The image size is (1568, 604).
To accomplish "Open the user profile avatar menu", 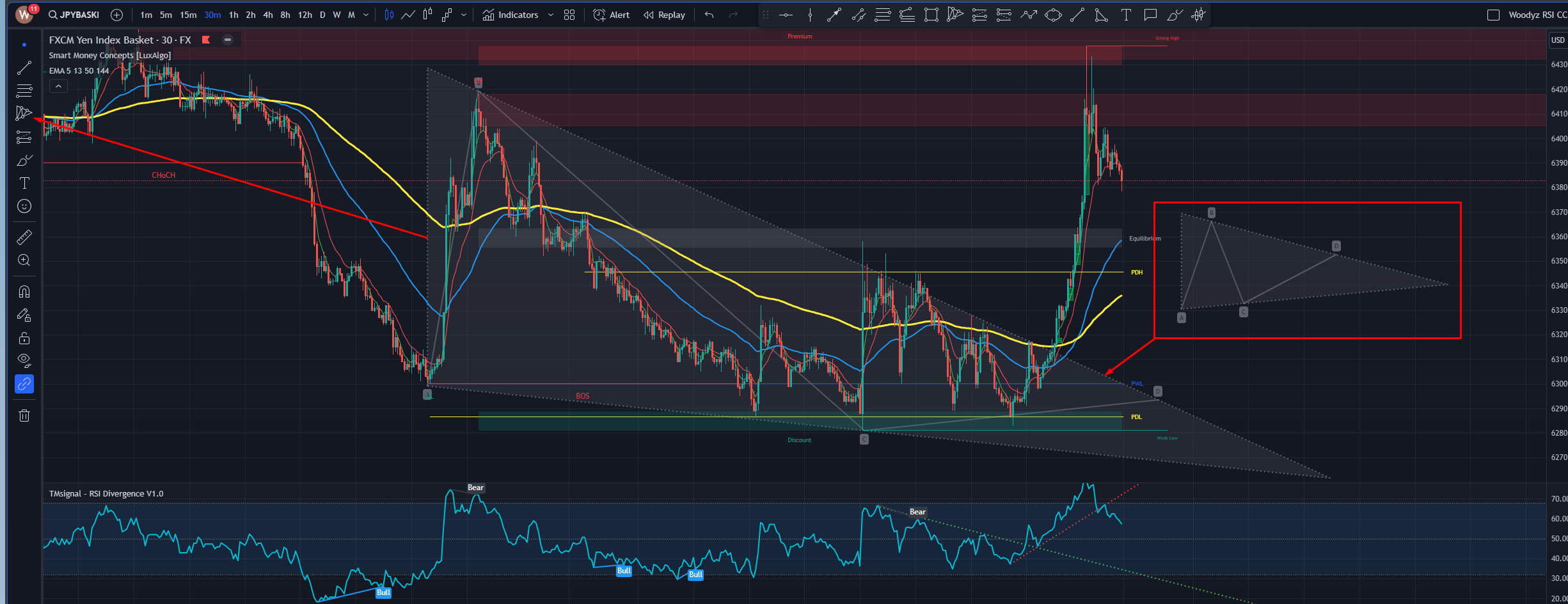I will [25, 14].
